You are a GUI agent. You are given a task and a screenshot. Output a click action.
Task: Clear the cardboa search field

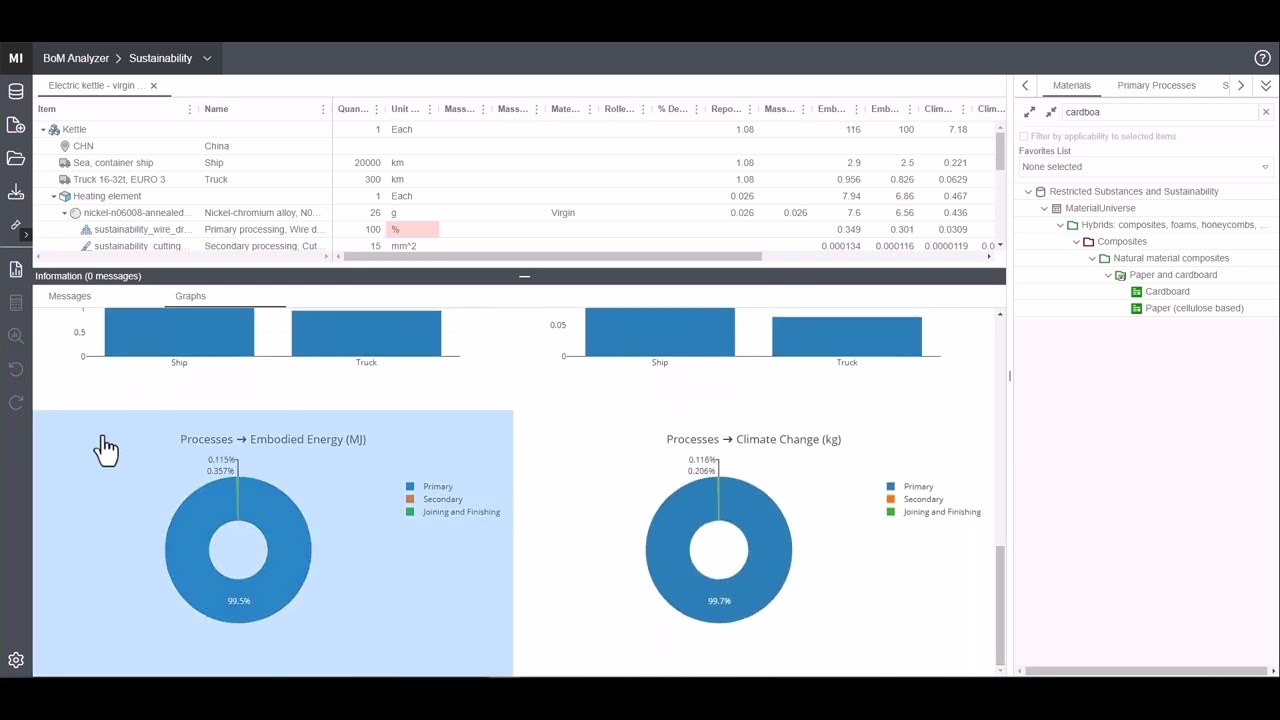pos(1266,112)
